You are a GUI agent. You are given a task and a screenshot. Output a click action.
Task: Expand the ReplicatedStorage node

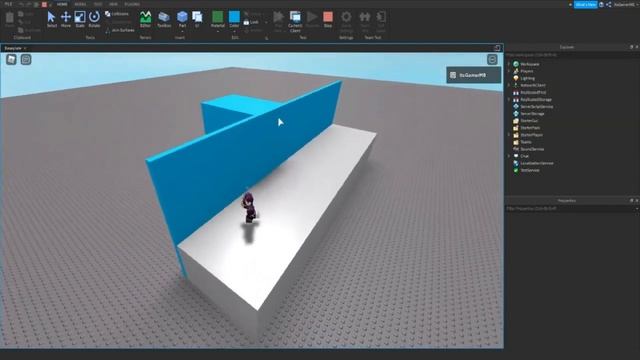click(x=509, y=100)
